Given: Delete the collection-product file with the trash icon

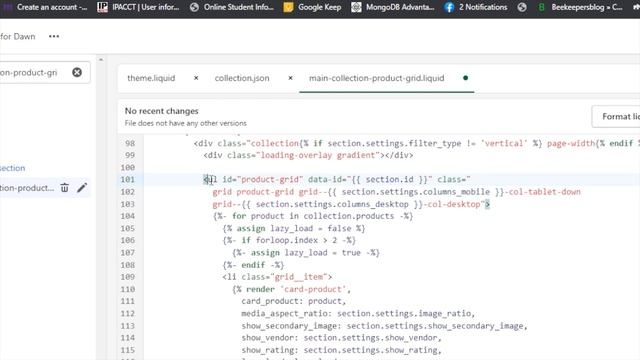Looking at the screenshot, I should coord(64,188).
